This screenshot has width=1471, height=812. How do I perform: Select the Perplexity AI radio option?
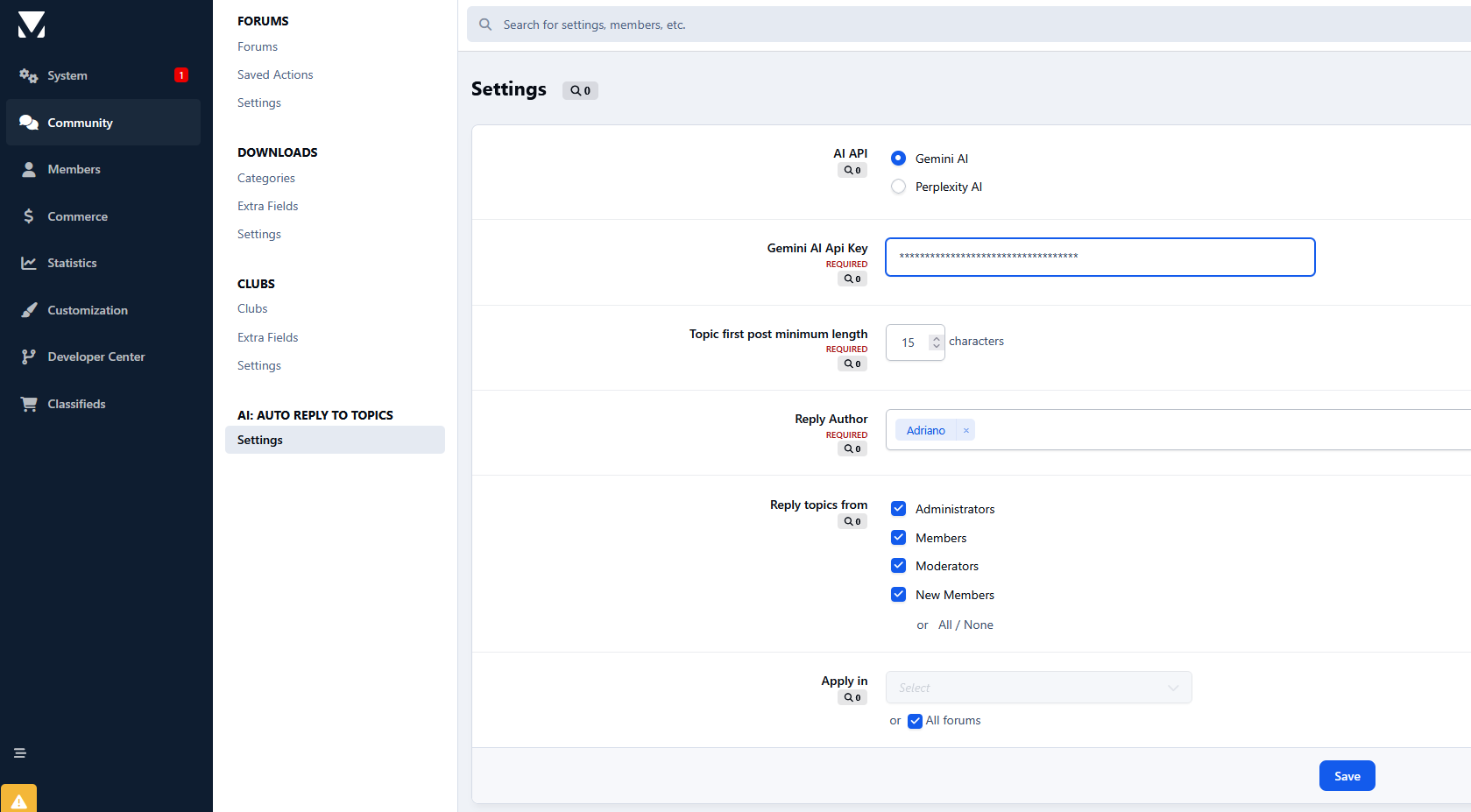pyautogui.click(x=898, y=187)
